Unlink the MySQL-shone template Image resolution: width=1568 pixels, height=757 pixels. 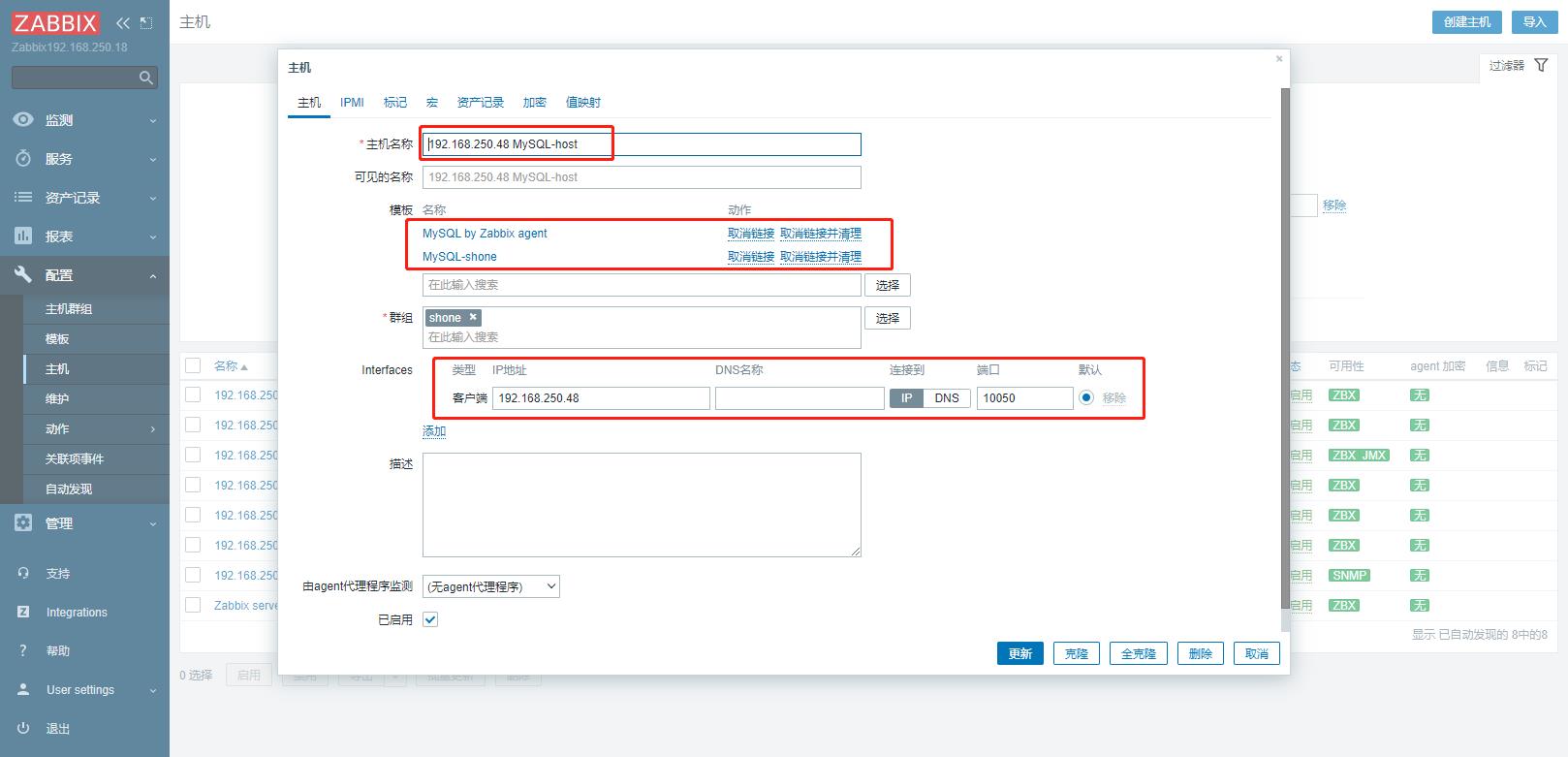pos(751,257)
